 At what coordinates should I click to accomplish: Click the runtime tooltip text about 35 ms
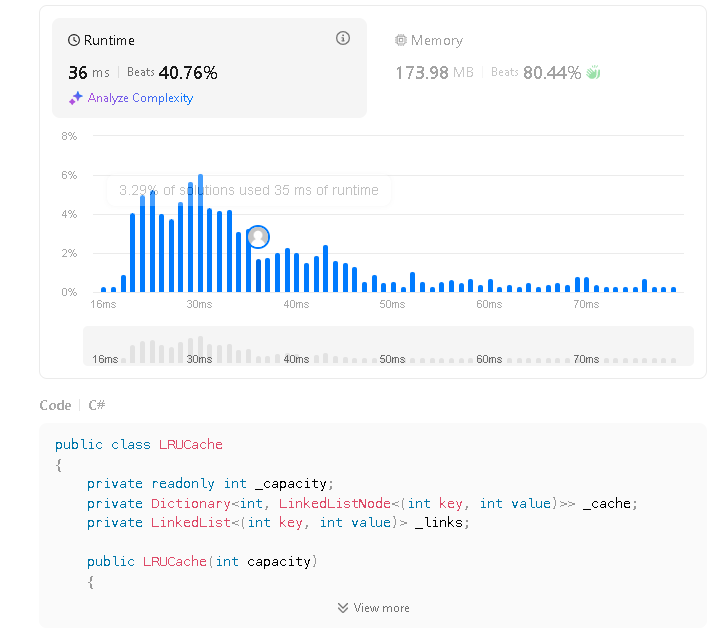pyautogui.click(x=248, y=190)
